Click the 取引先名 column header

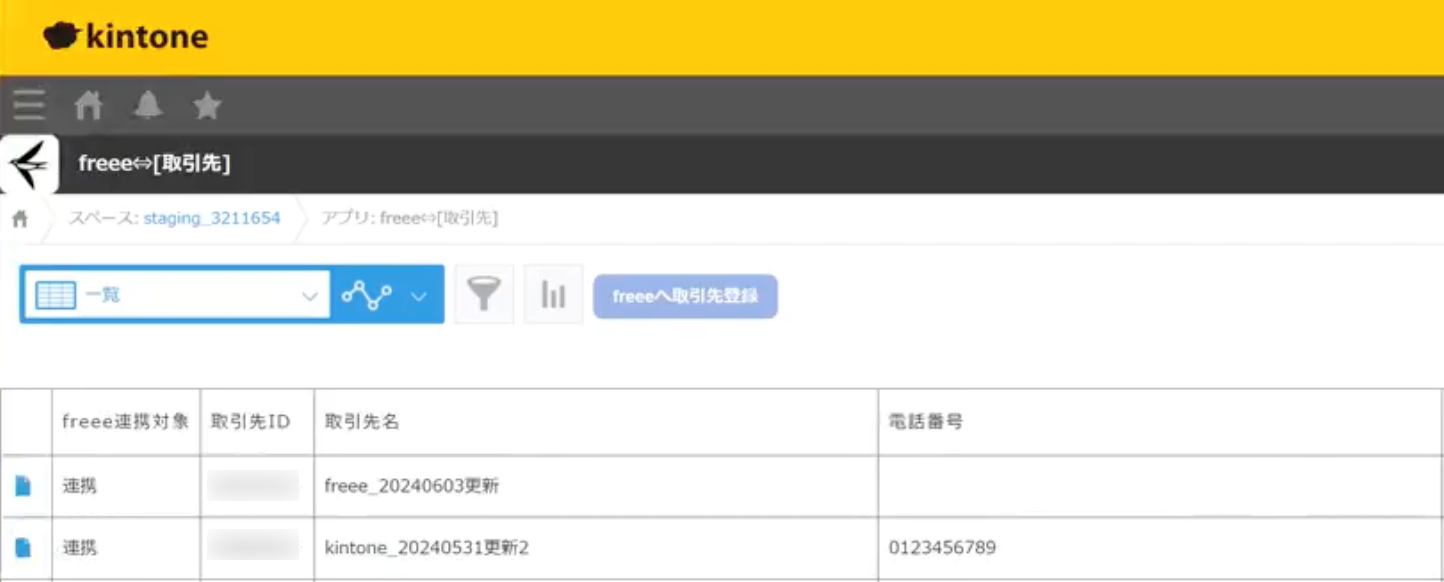(596, 422)
